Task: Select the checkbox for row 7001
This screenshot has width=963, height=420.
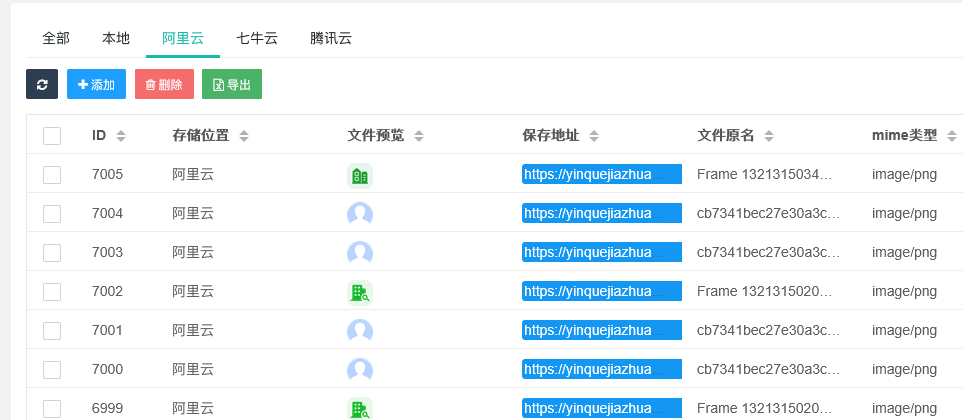Action: click(52, 331)
